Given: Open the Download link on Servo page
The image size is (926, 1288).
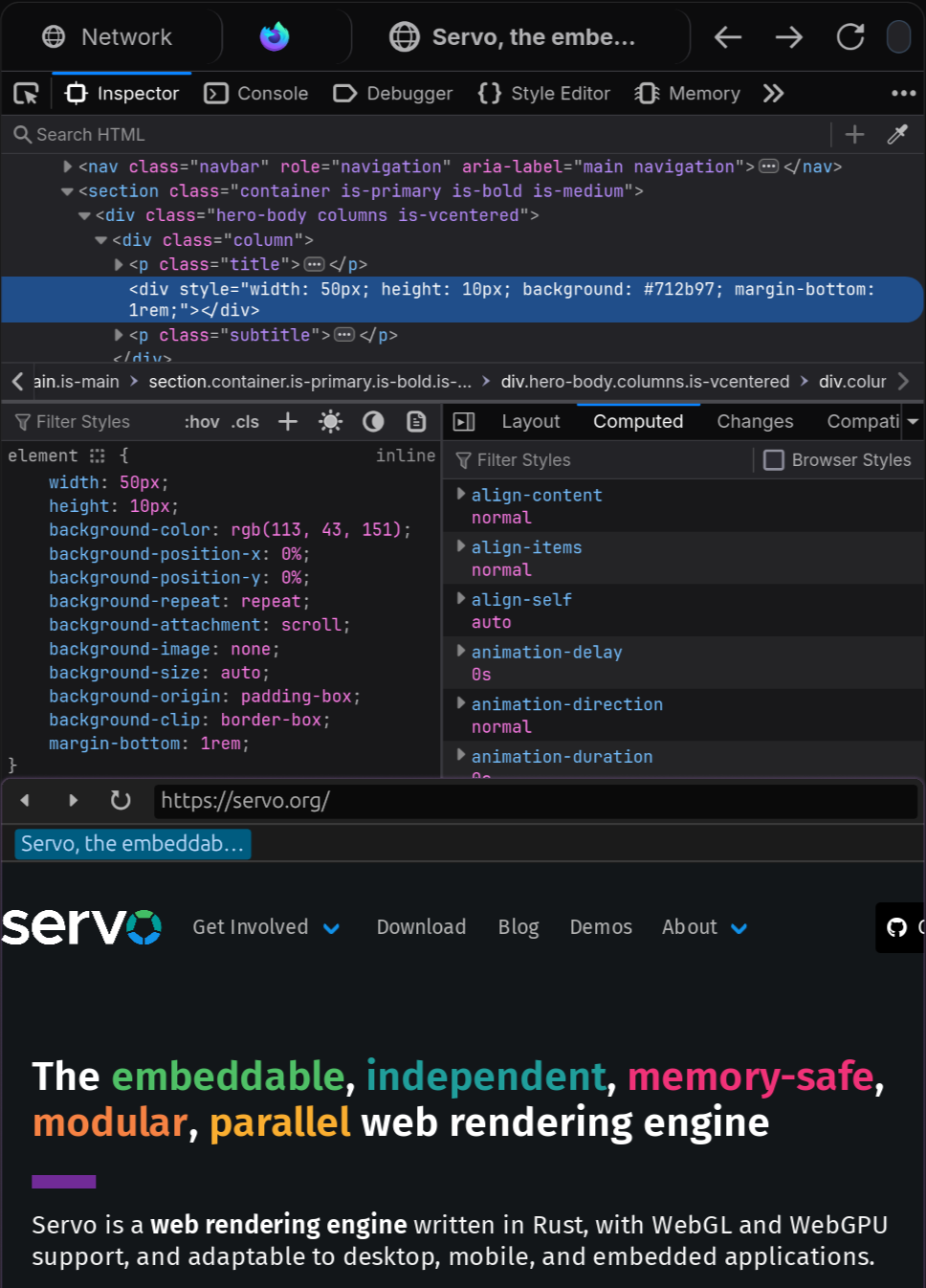Looking at the screenshot, I should click(x=421, y=927).
